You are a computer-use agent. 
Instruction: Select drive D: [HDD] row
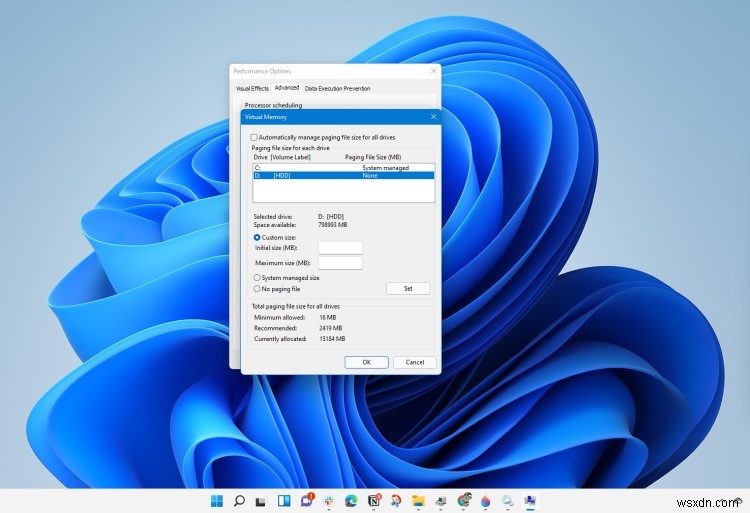[x=343, y=175]
